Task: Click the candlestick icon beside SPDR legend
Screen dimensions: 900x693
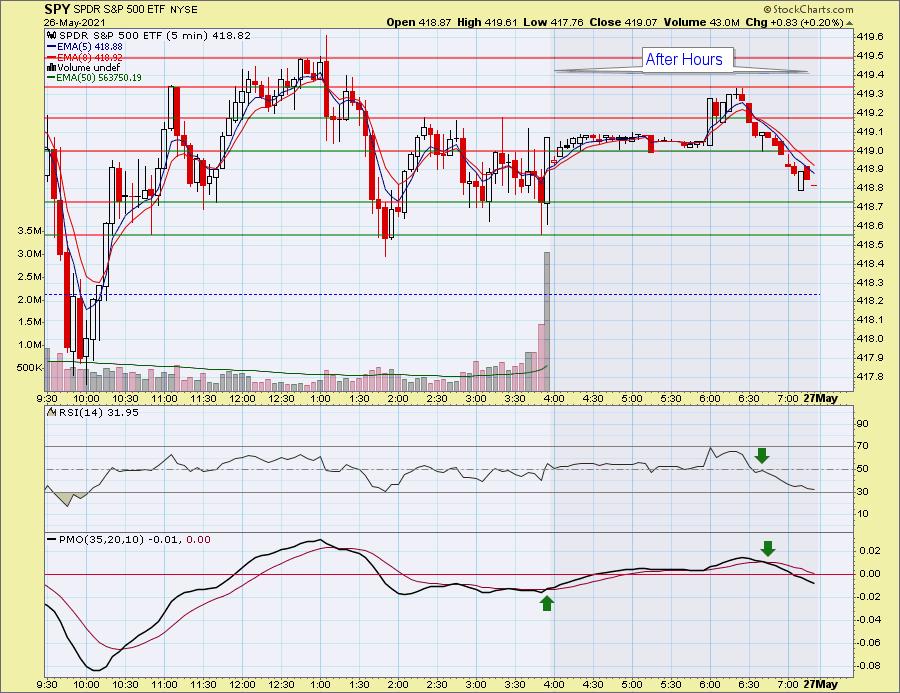Action: point(51,36)
